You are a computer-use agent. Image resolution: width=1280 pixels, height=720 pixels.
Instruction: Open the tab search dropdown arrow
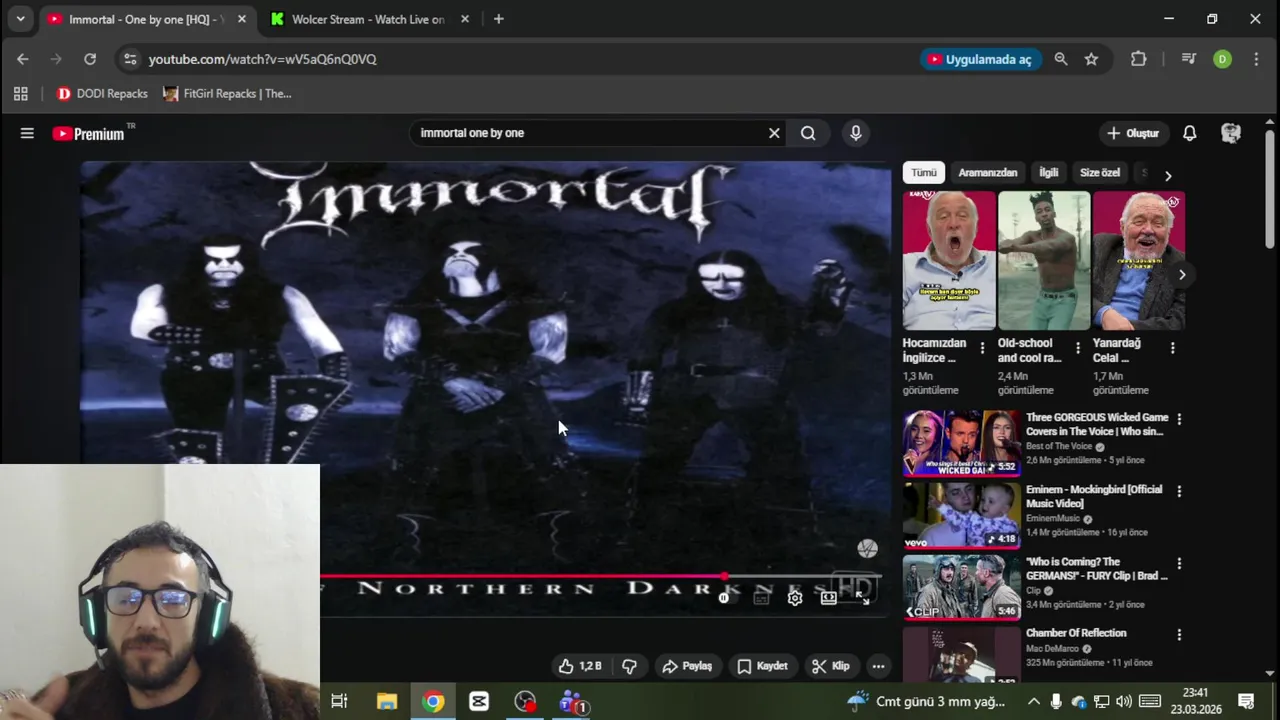pyautogui.click(x=20, y=19)
